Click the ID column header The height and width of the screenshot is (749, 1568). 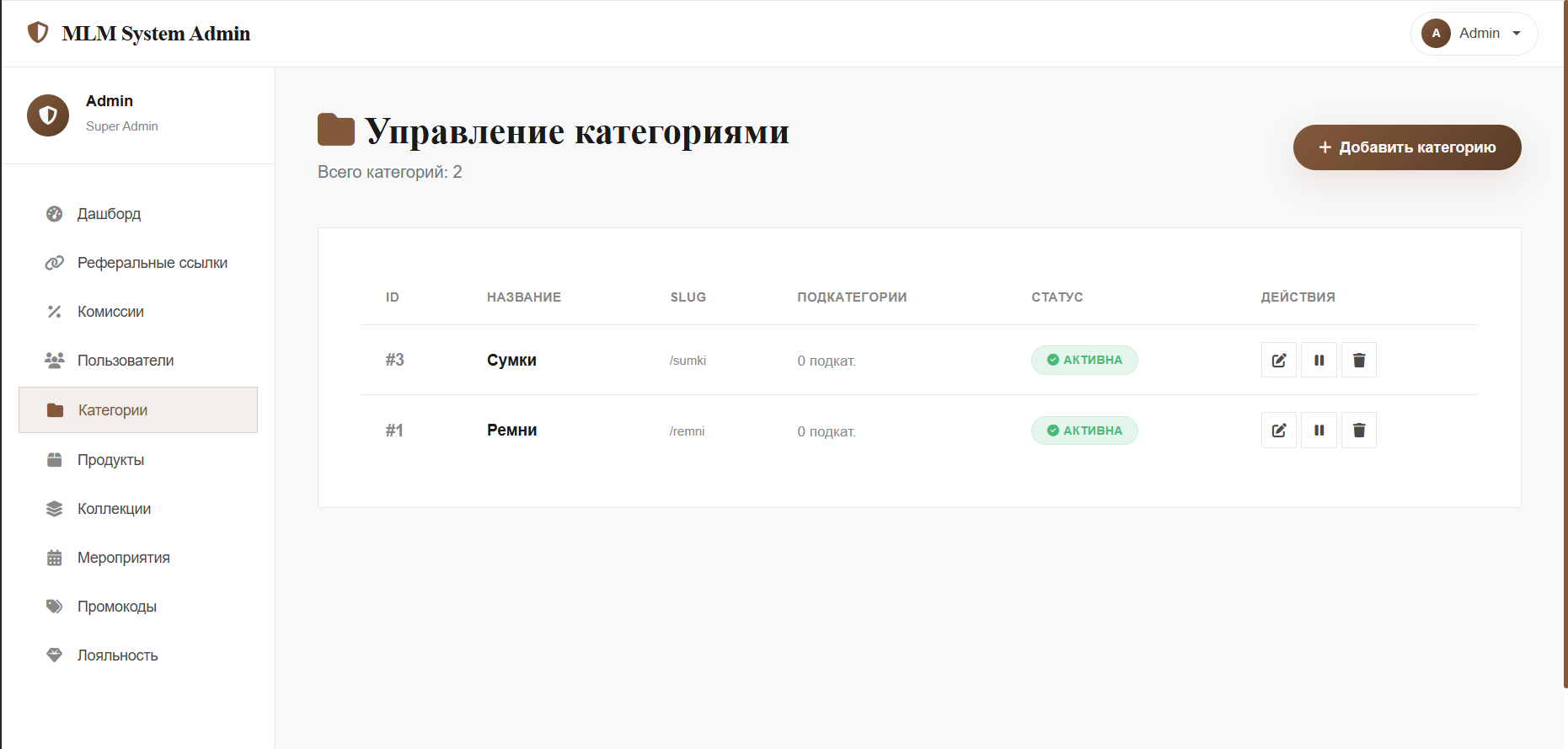click(x=393, y=297)
